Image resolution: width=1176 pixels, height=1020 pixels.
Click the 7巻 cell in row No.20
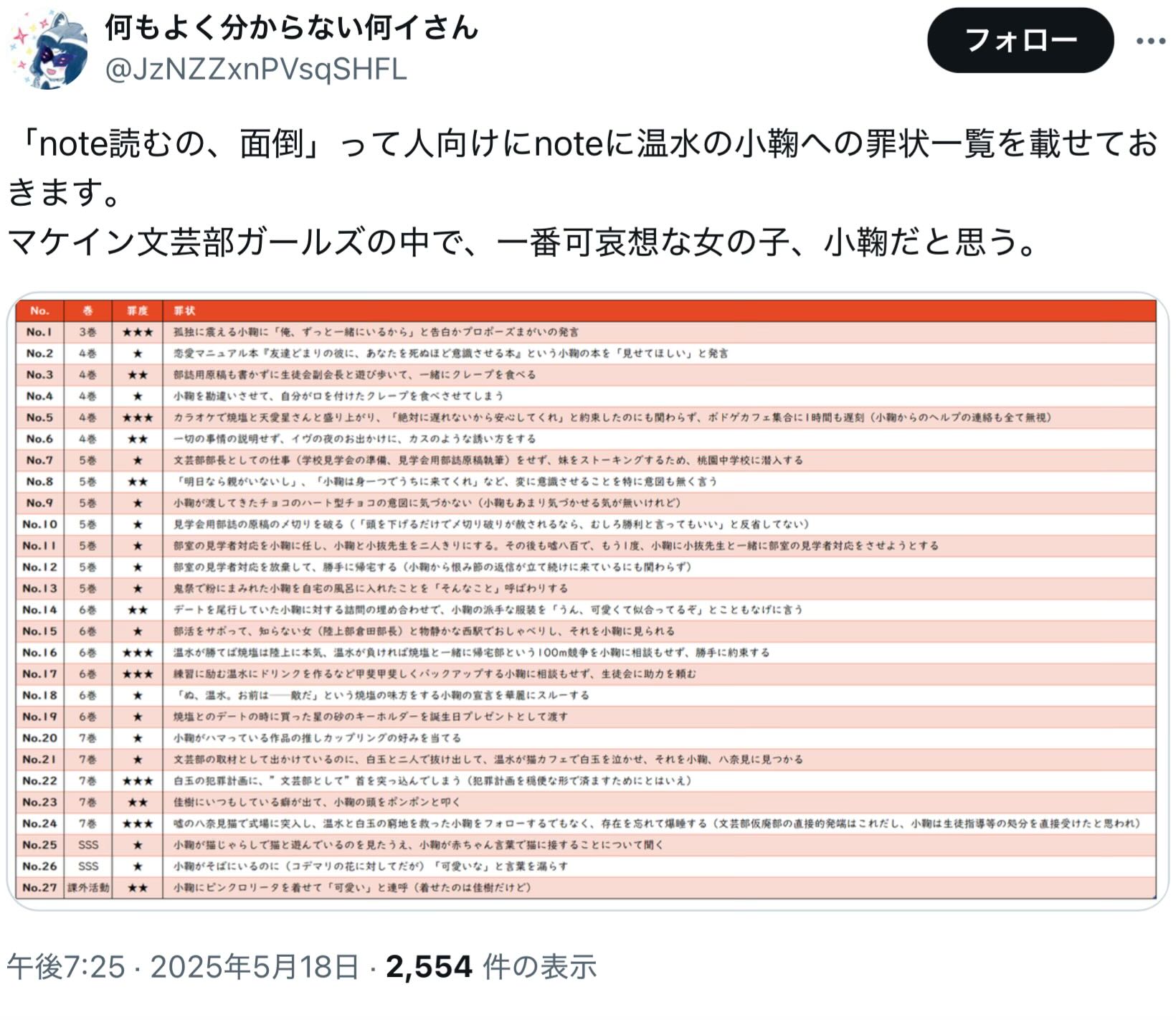pos(87,738)
